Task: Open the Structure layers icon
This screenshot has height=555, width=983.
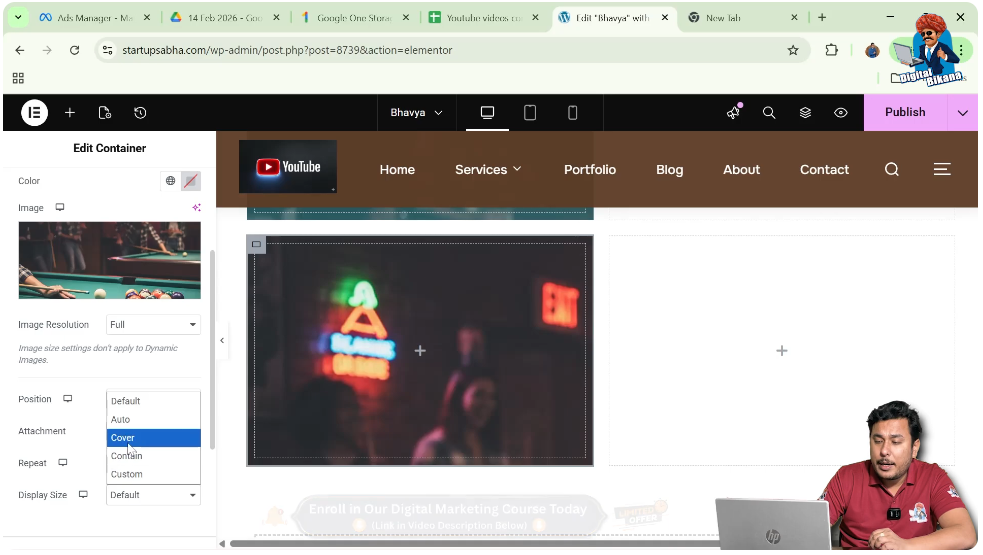Action: click(x=805, y=113)
